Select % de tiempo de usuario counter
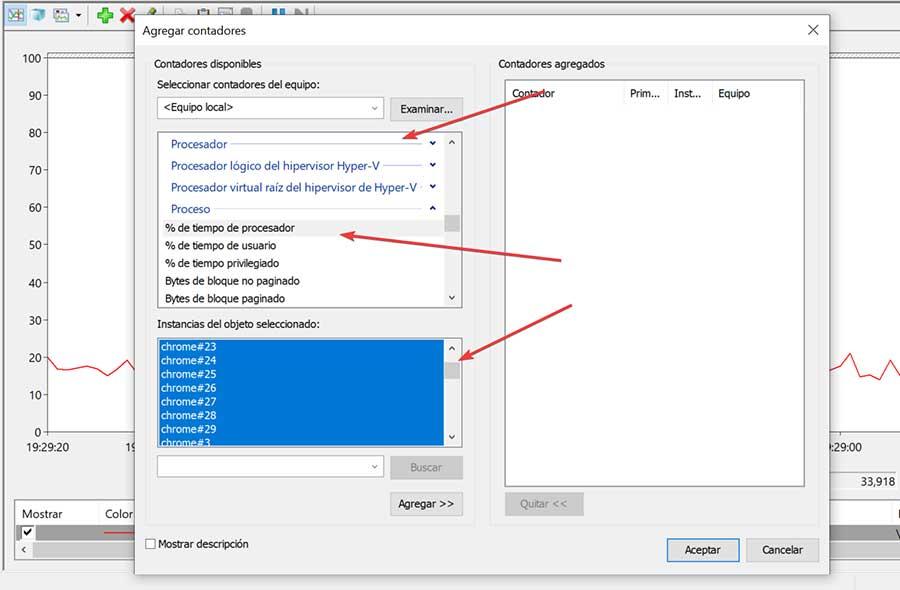 click(x=303, y=246)
